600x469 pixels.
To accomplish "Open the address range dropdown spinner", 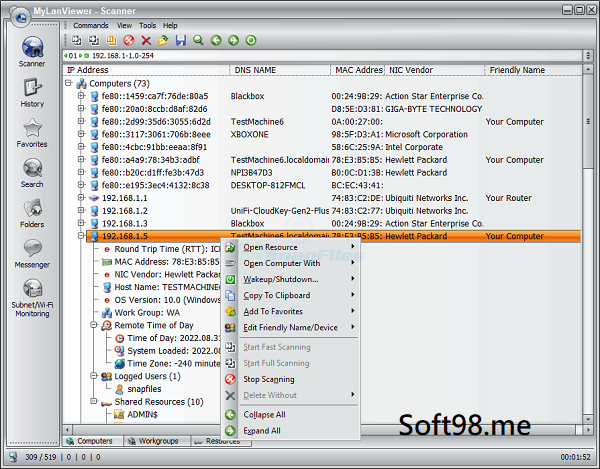I will point(588,55).
